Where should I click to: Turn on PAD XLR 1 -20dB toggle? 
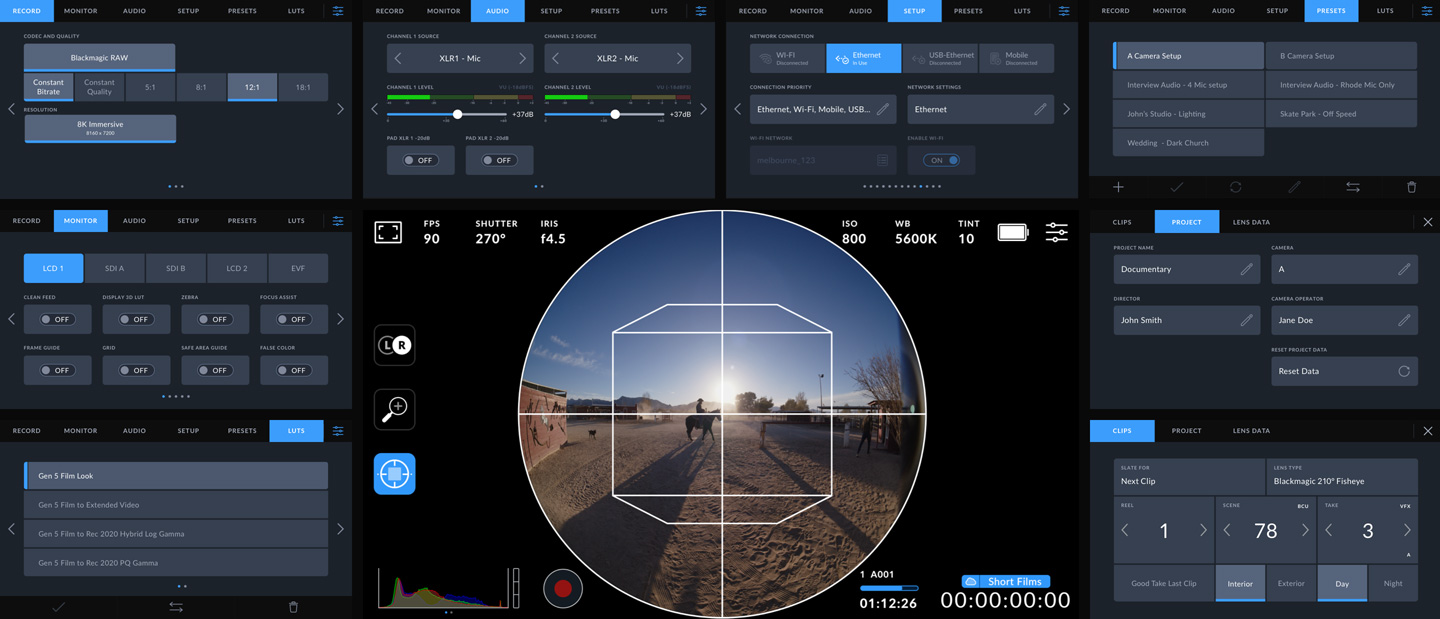[420, 160]
